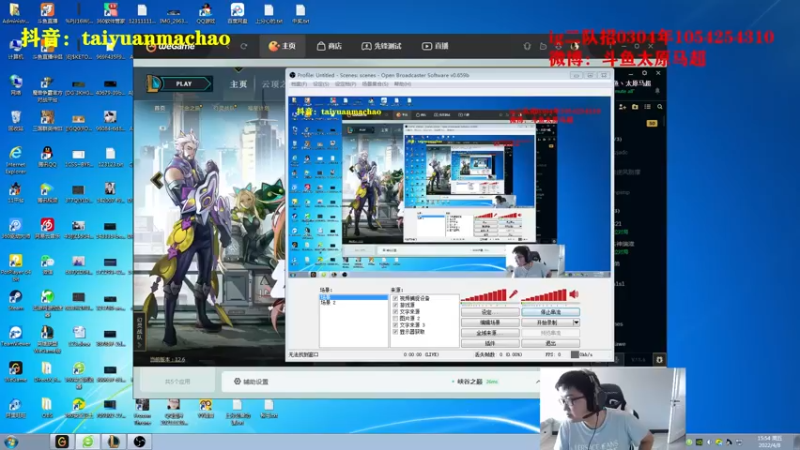Open WeGame 主页 tab
This screenshot has width=800, height=450.
[x=282, y=46]
